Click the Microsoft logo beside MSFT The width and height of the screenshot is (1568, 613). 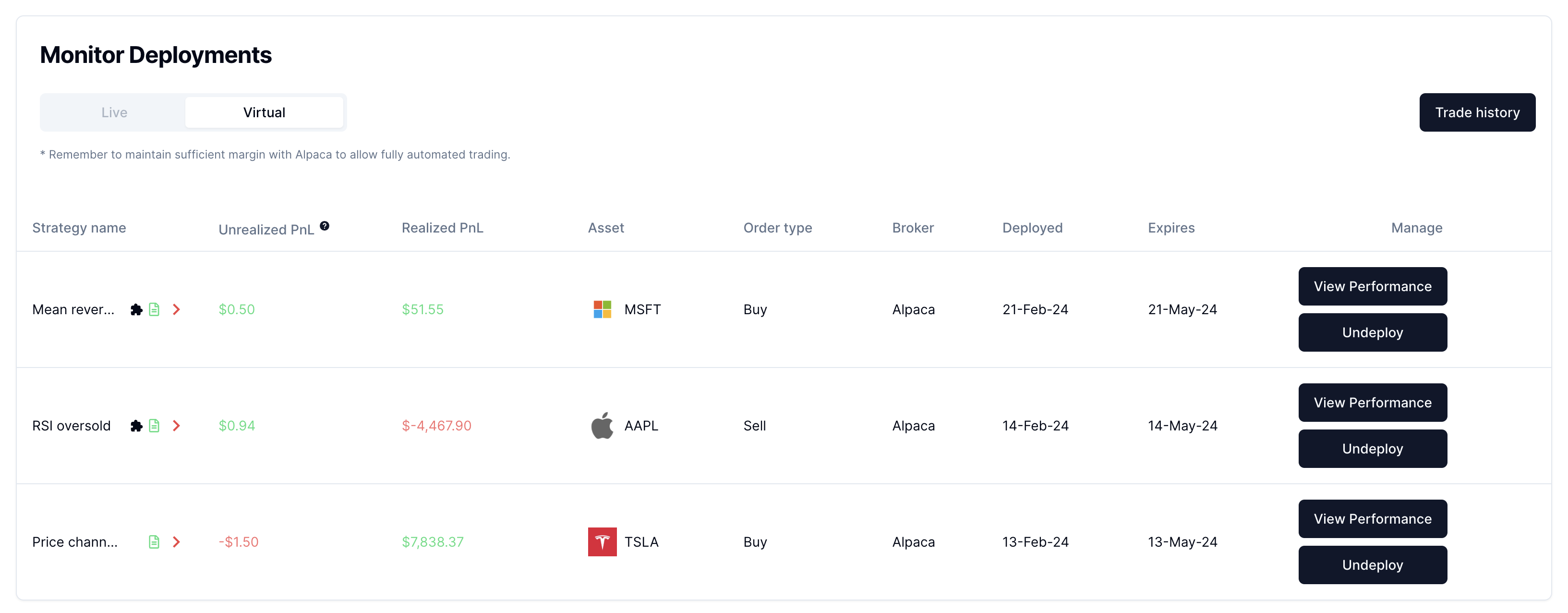602,309
